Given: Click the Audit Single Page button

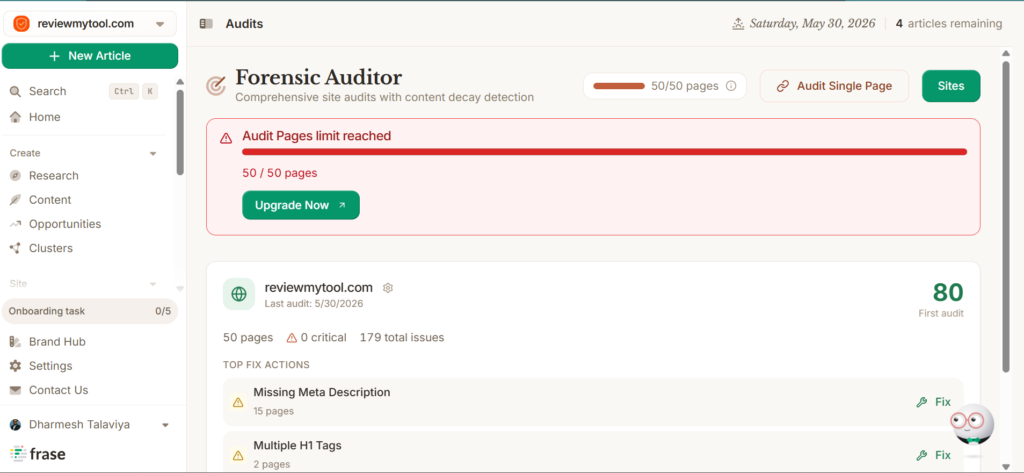Looking at the screenshot, I should [834, 86].
